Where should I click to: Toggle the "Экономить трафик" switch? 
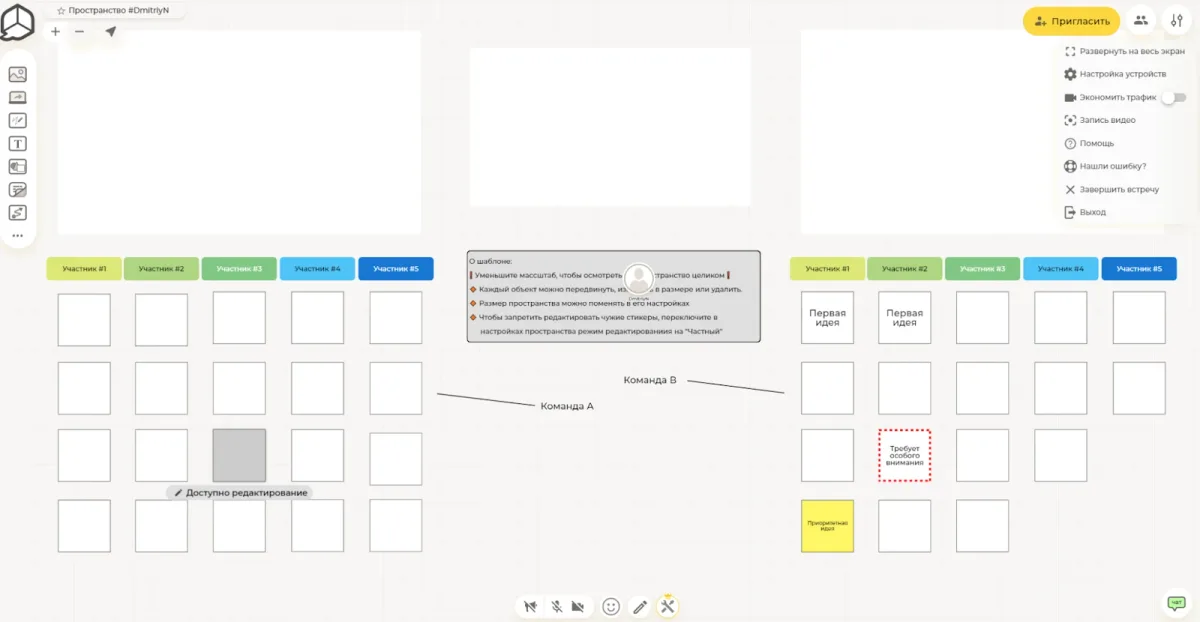coord(1173,98)
